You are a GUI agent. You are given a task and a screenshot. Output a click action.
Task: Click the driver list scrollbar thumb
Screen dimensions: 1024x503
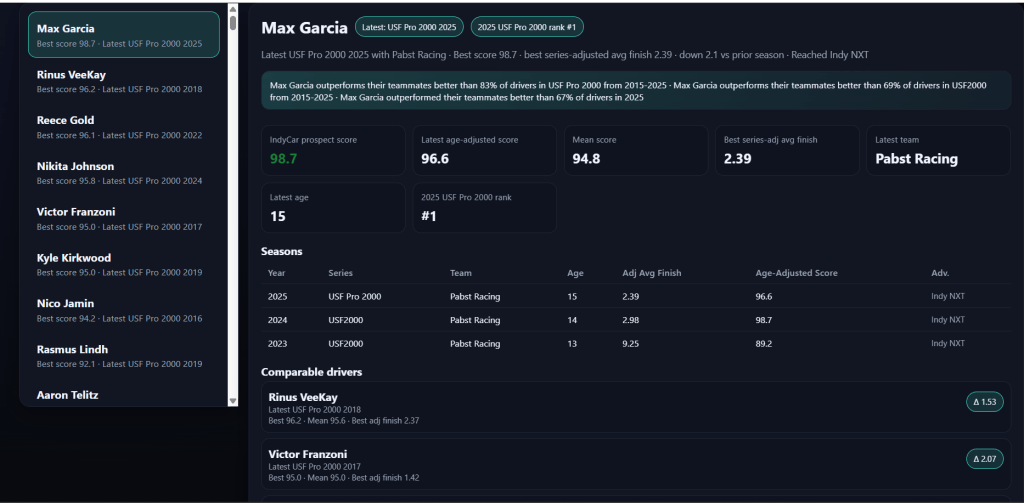[233, 22]
